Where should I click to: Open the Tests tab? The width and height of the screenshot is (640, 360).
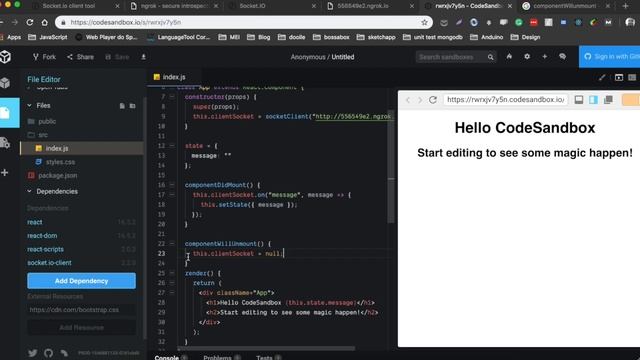268,357
